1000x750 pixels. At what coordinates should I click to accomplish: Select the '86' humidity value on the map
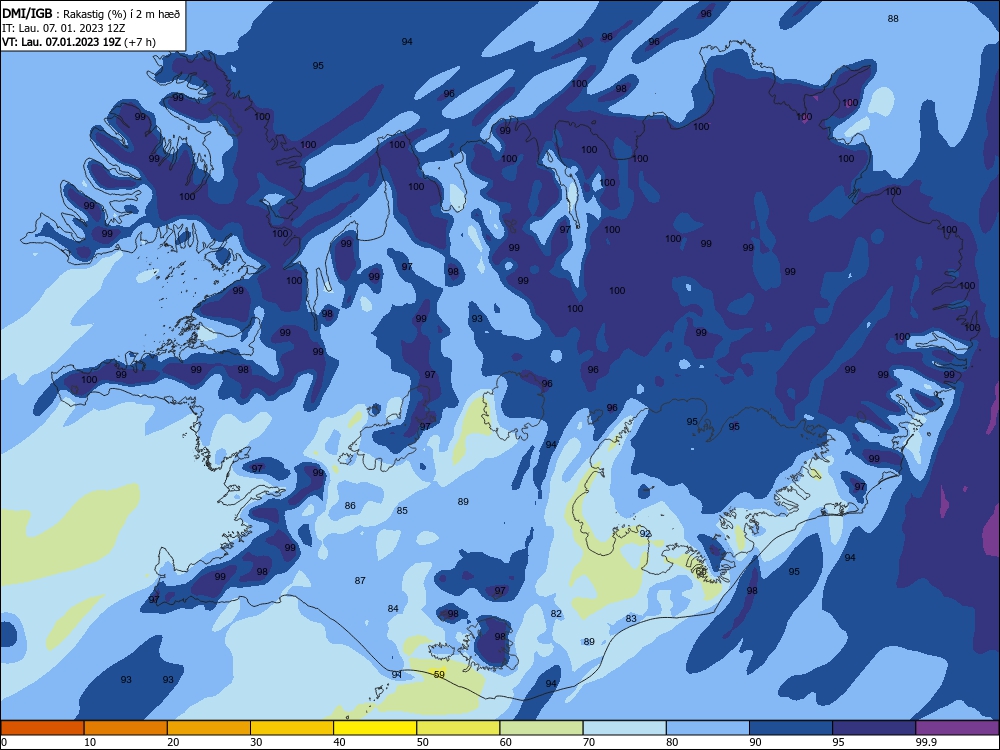(x=350, y=506)
